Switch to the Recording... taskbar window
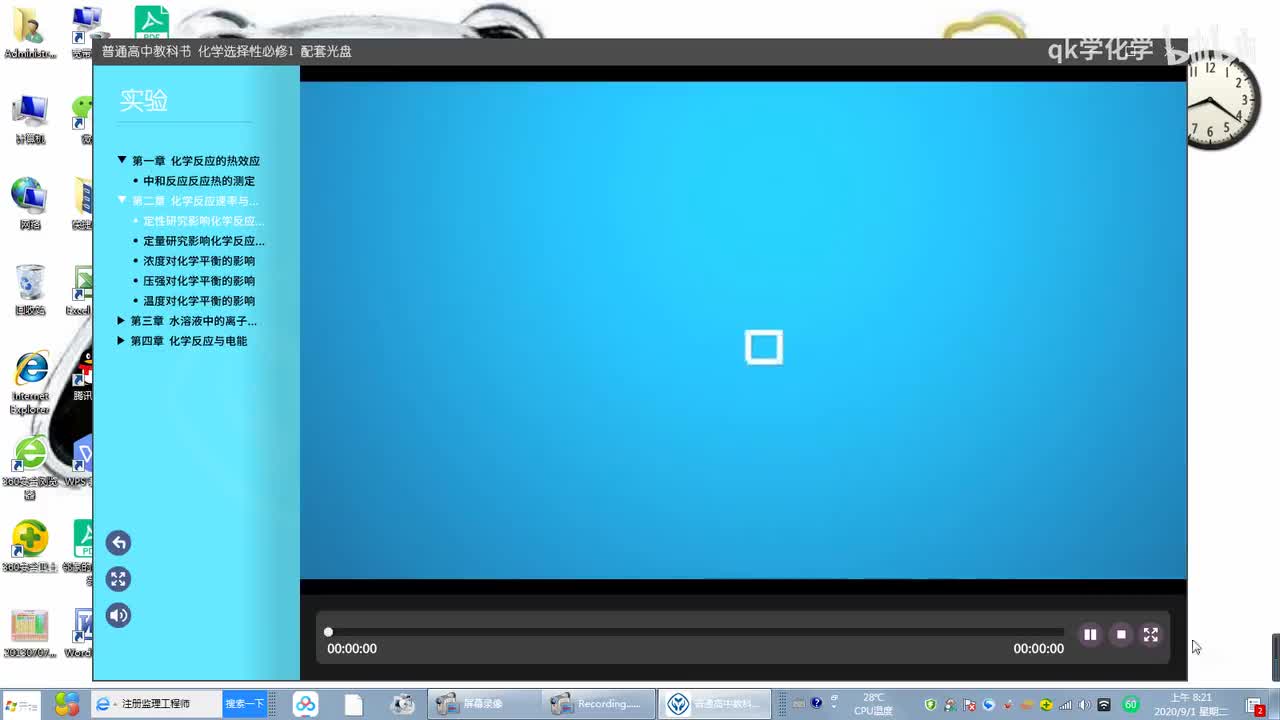 click(x=599, y=704)
